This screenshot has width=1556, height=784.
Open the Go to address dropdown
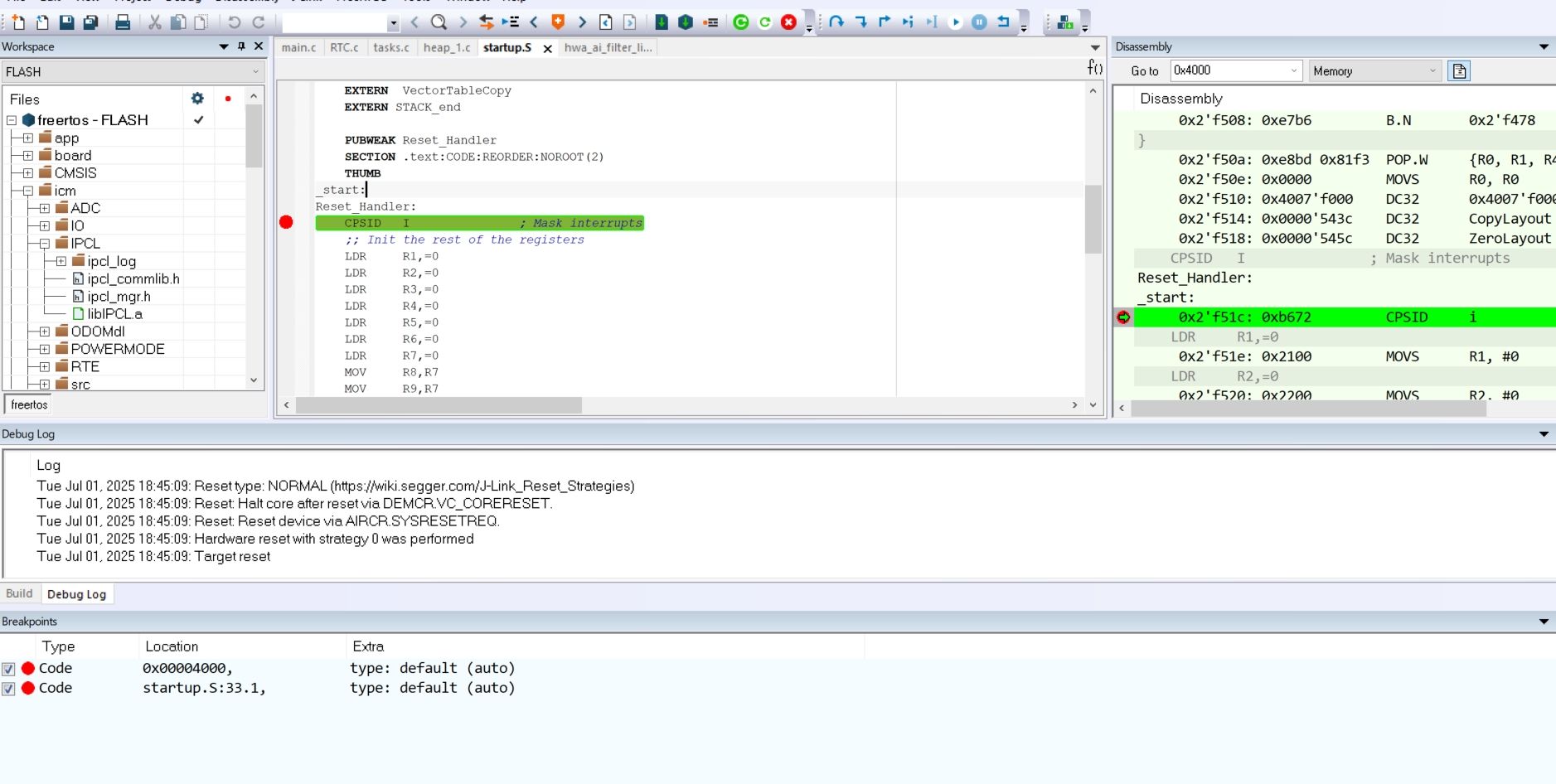pyautogui.click(x=1294, y=71)
